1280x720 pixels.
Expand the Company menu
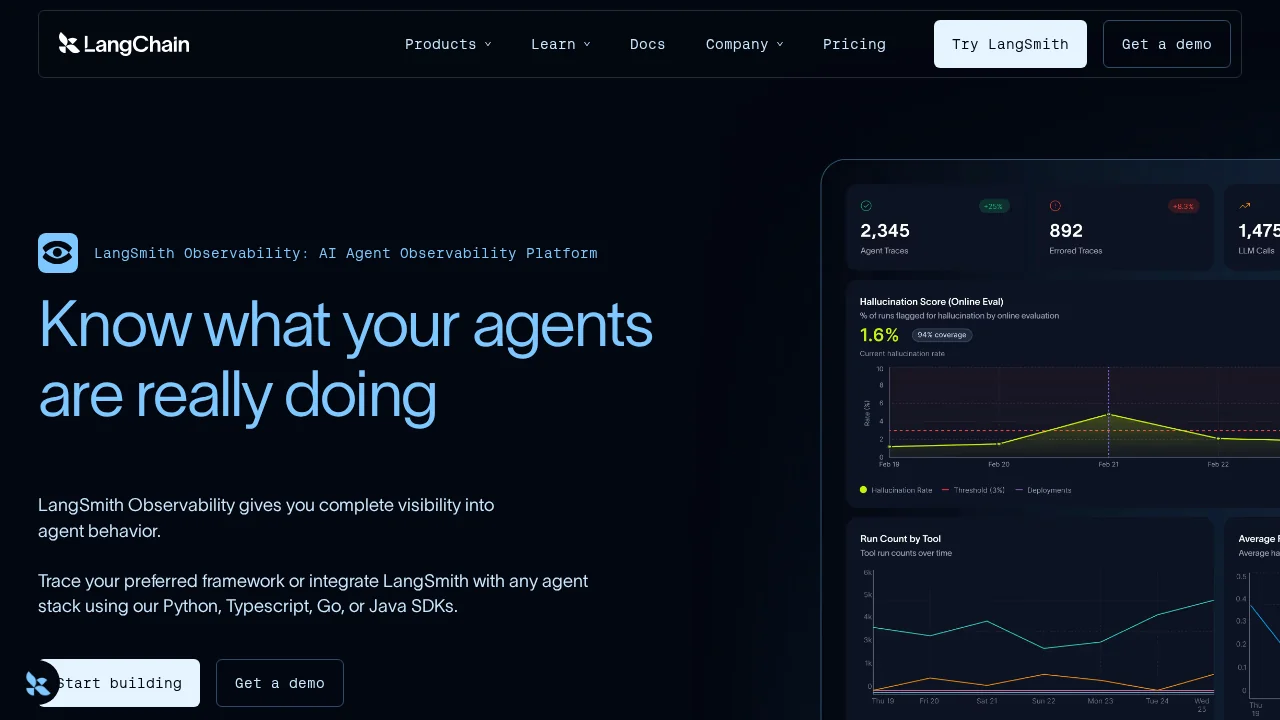[744, 44]
